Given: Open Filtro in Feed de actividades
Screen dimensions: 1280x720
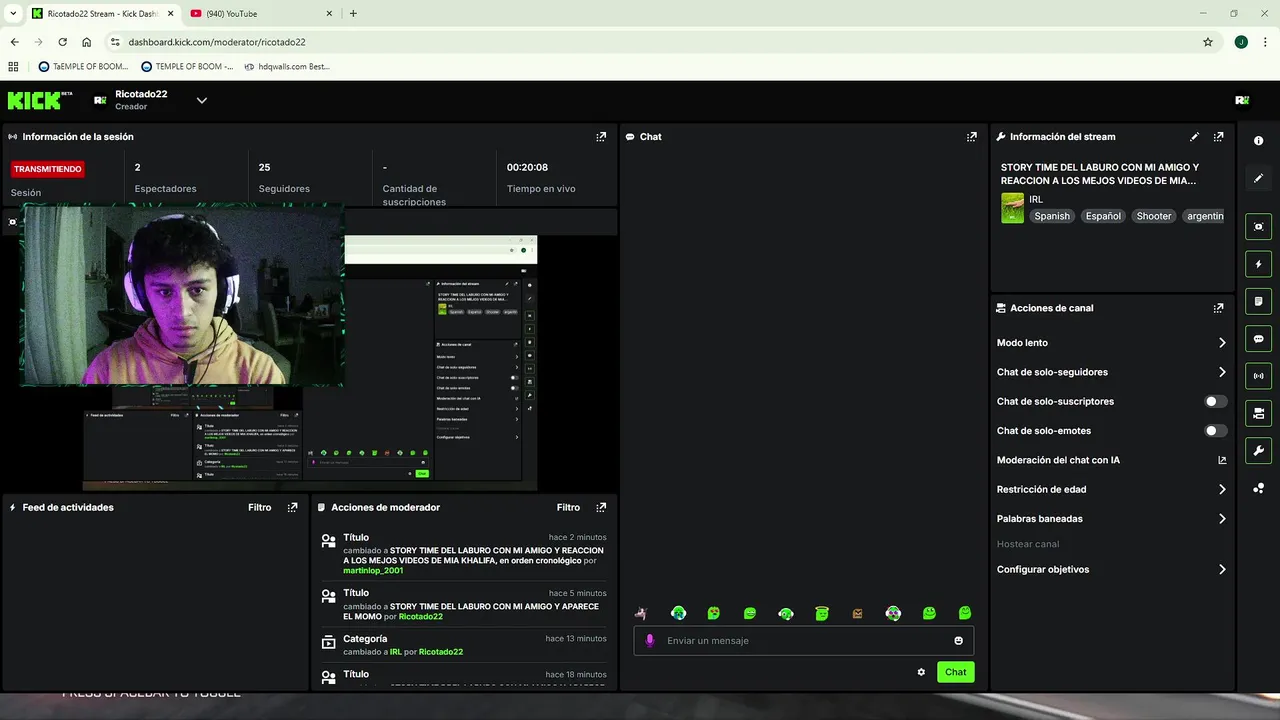Looking at the screenshot, I should (x=259, y=507).
